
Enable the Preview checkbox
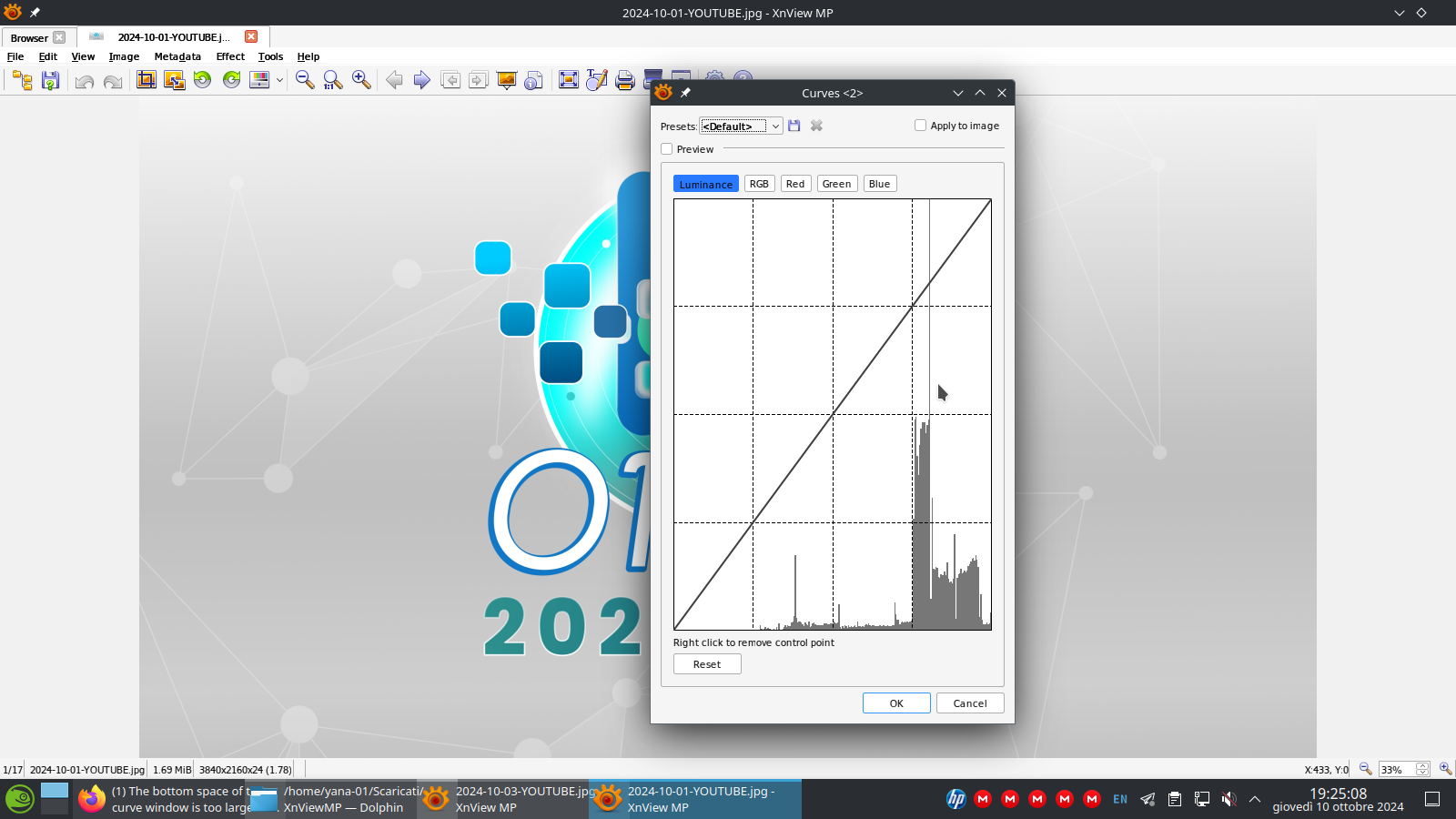667,149
